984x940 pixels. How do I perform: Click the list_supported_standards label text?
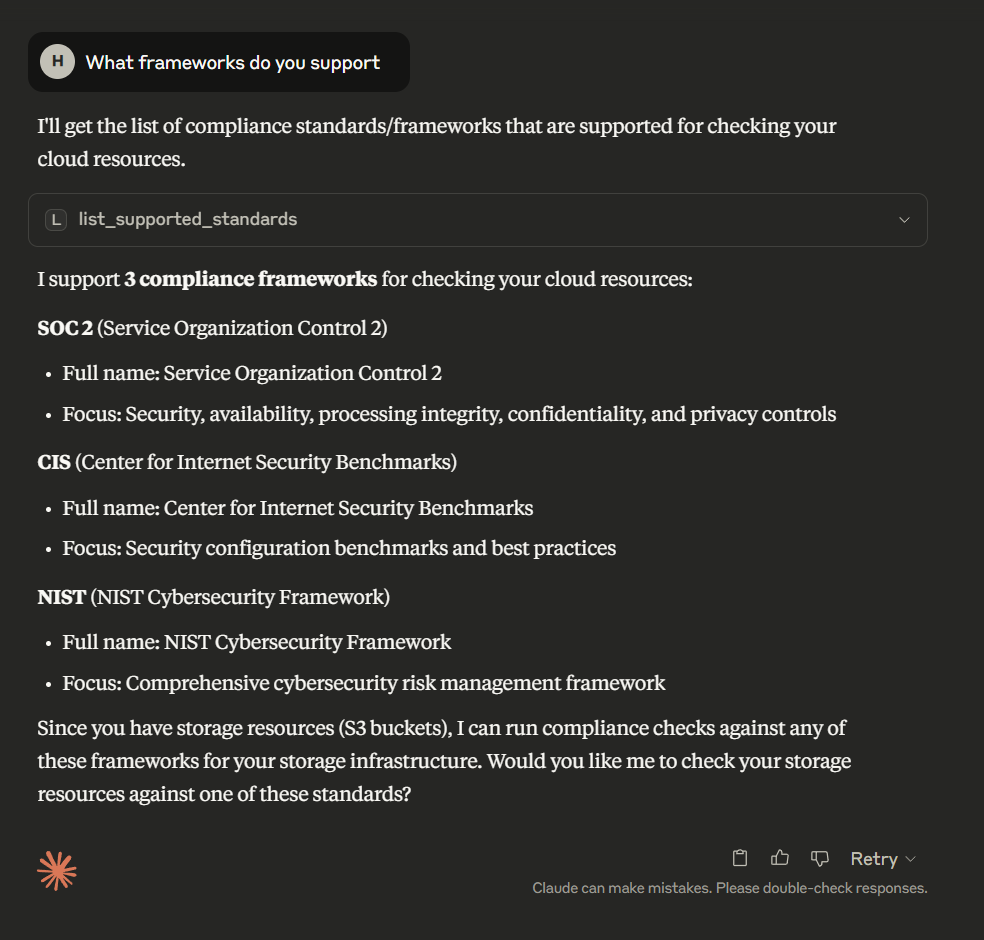tap(187, 219)
